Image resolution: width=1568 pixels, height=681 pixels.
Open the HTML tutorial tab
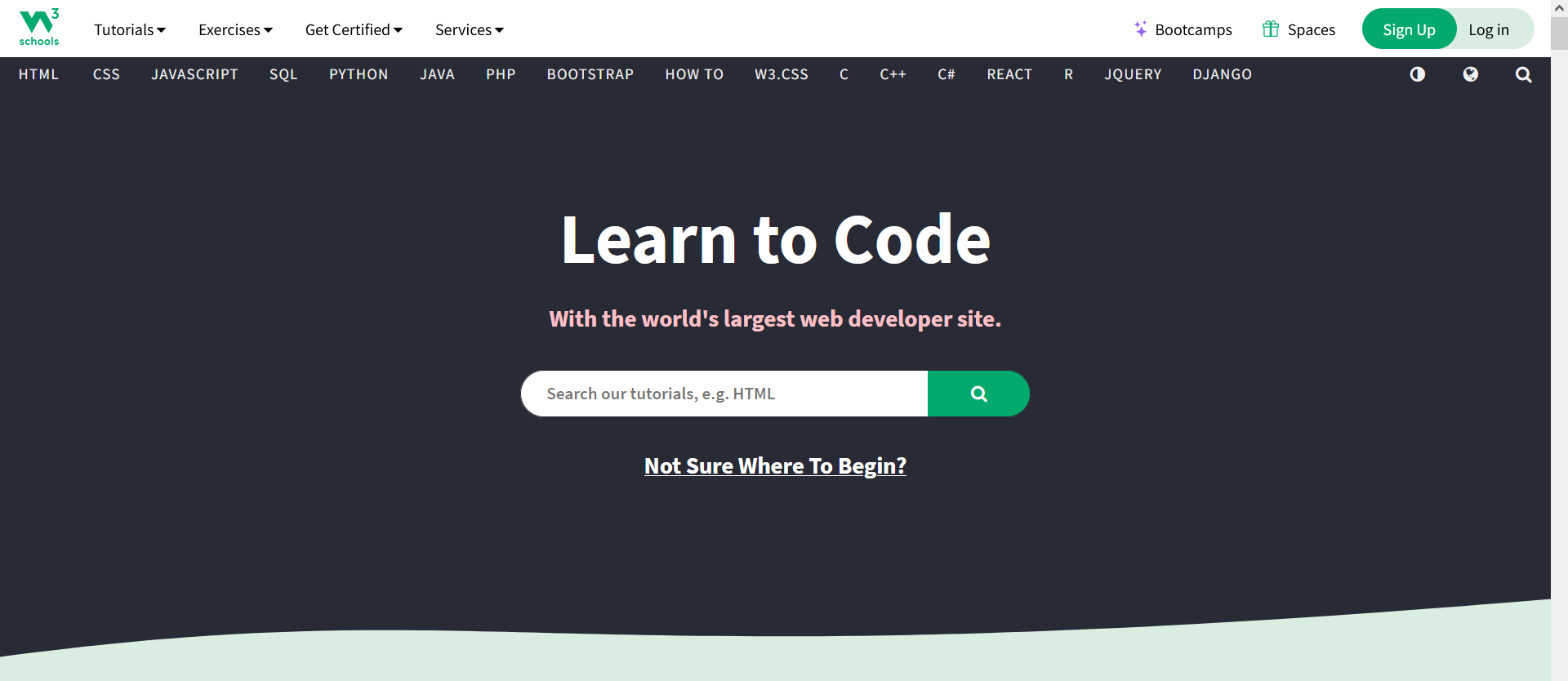click(39, 74)
